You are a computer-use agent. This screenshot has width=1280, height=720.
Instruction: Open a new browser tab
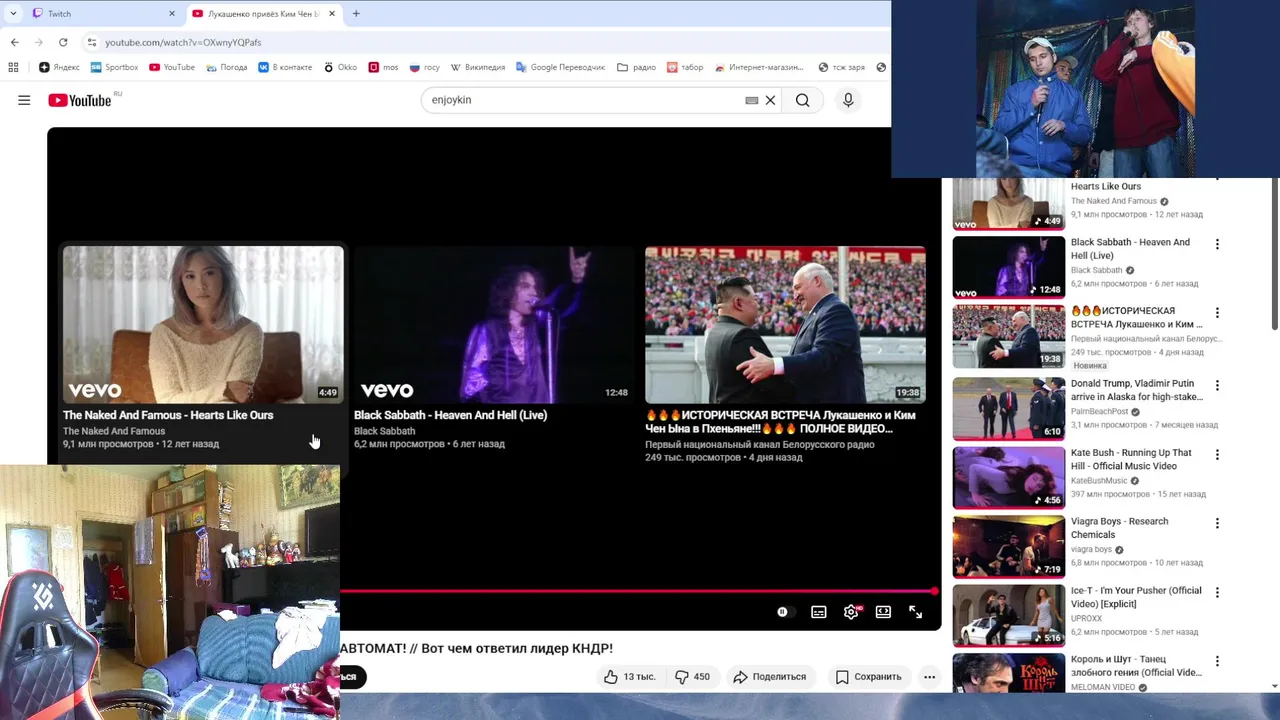[x=356, y=14]
